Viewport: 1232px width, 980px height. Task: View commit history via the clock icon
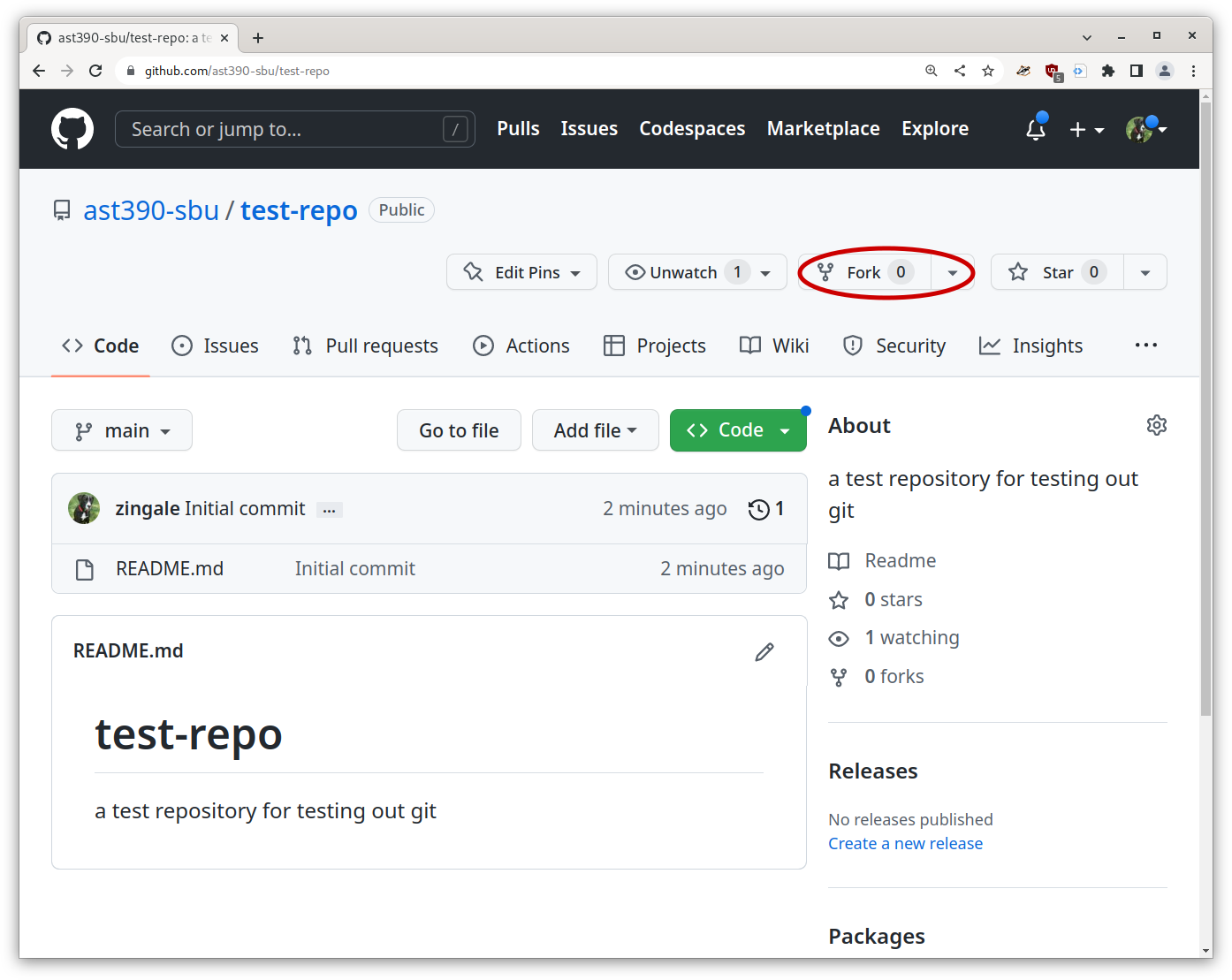758,509
